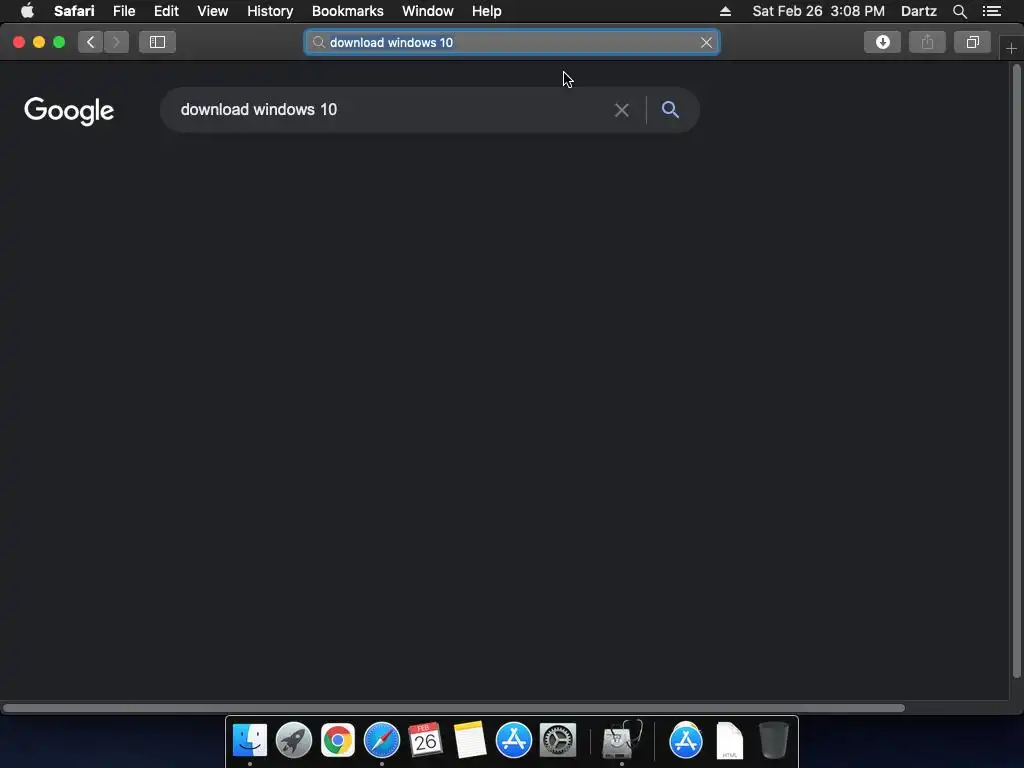Open System Preferences from the Dock

point(558,741)
